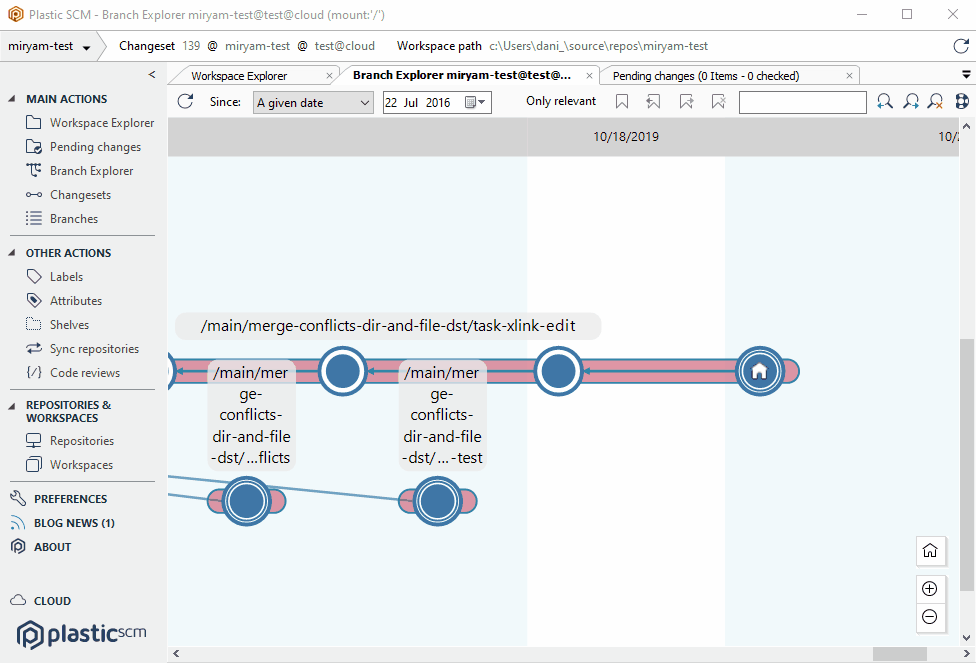Open the Code reviews view
This screenshot has height=663, width=976.
[88, 372]
